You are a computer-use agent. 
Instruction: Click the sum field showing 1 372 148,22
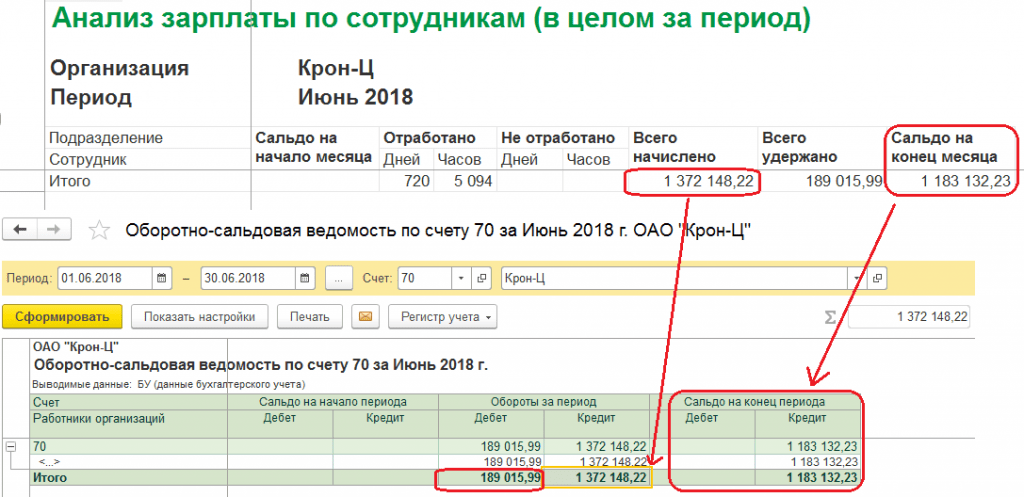click(x=909, y=317)
